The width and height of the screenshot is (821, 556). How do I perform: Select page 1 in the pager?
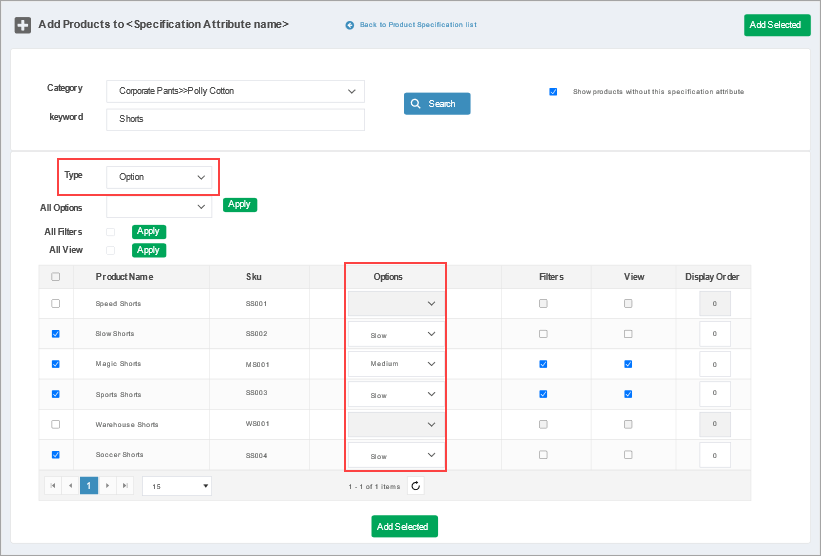89,486
